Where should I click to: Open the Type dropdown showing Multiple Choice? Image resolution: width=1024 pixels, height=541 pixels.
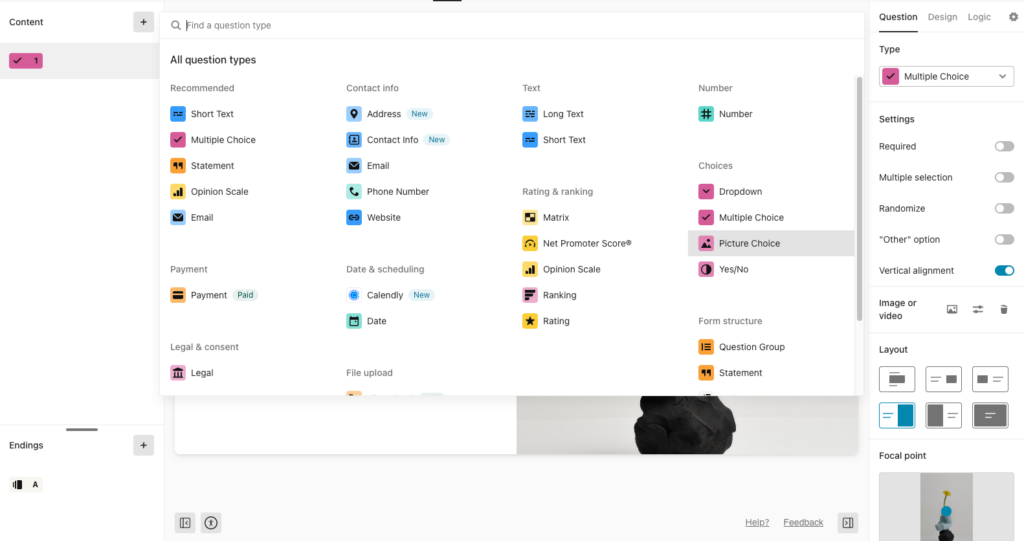(946, 76)
